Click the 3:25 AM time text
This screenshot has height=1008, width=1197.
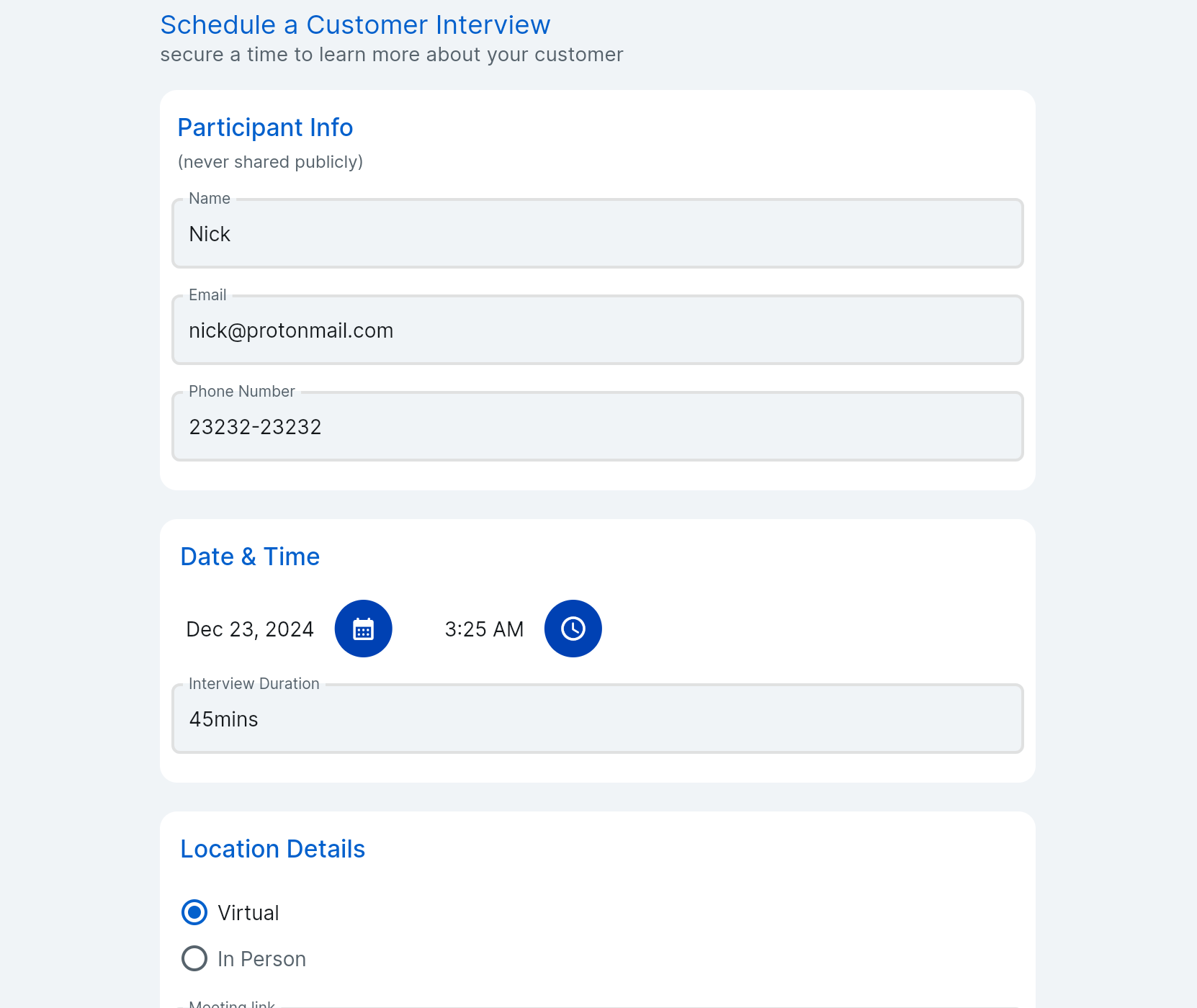(484, 629)
